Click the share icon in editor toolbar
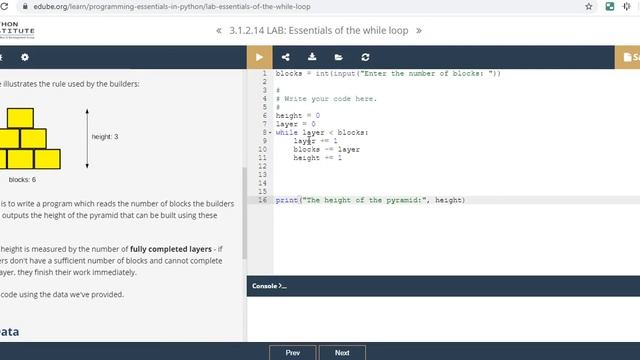This screenshot has width=640, height=360. click(286, 57)
